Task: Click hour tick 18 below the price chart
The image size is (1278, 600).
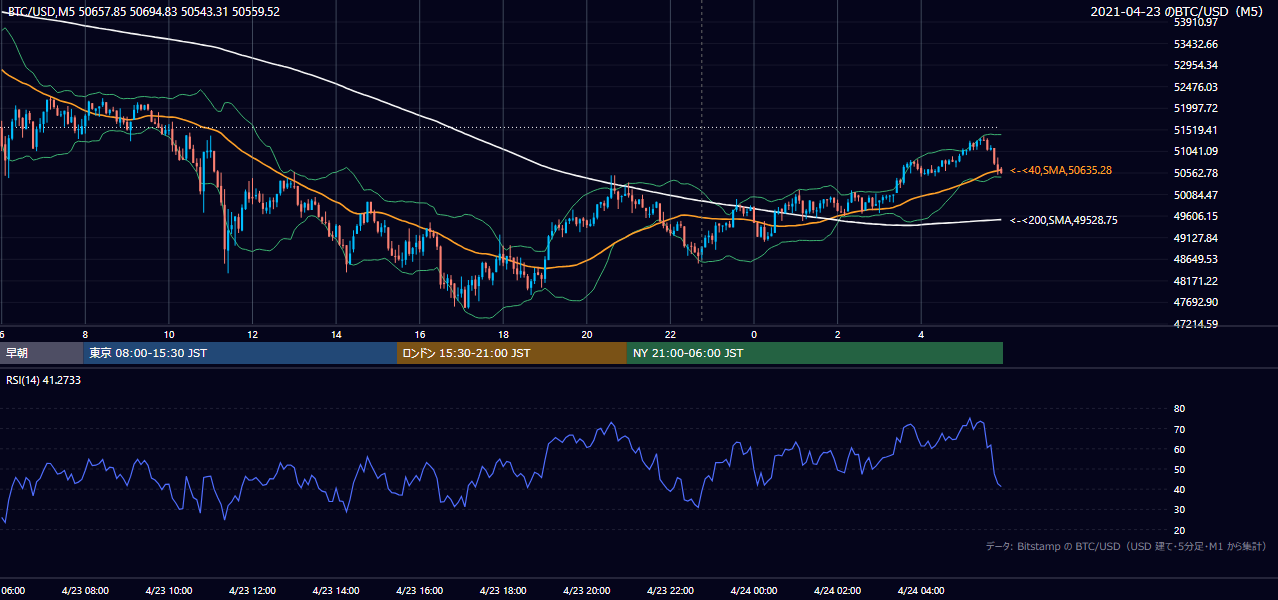Action: pyautogui.click(x=503, y=334)
